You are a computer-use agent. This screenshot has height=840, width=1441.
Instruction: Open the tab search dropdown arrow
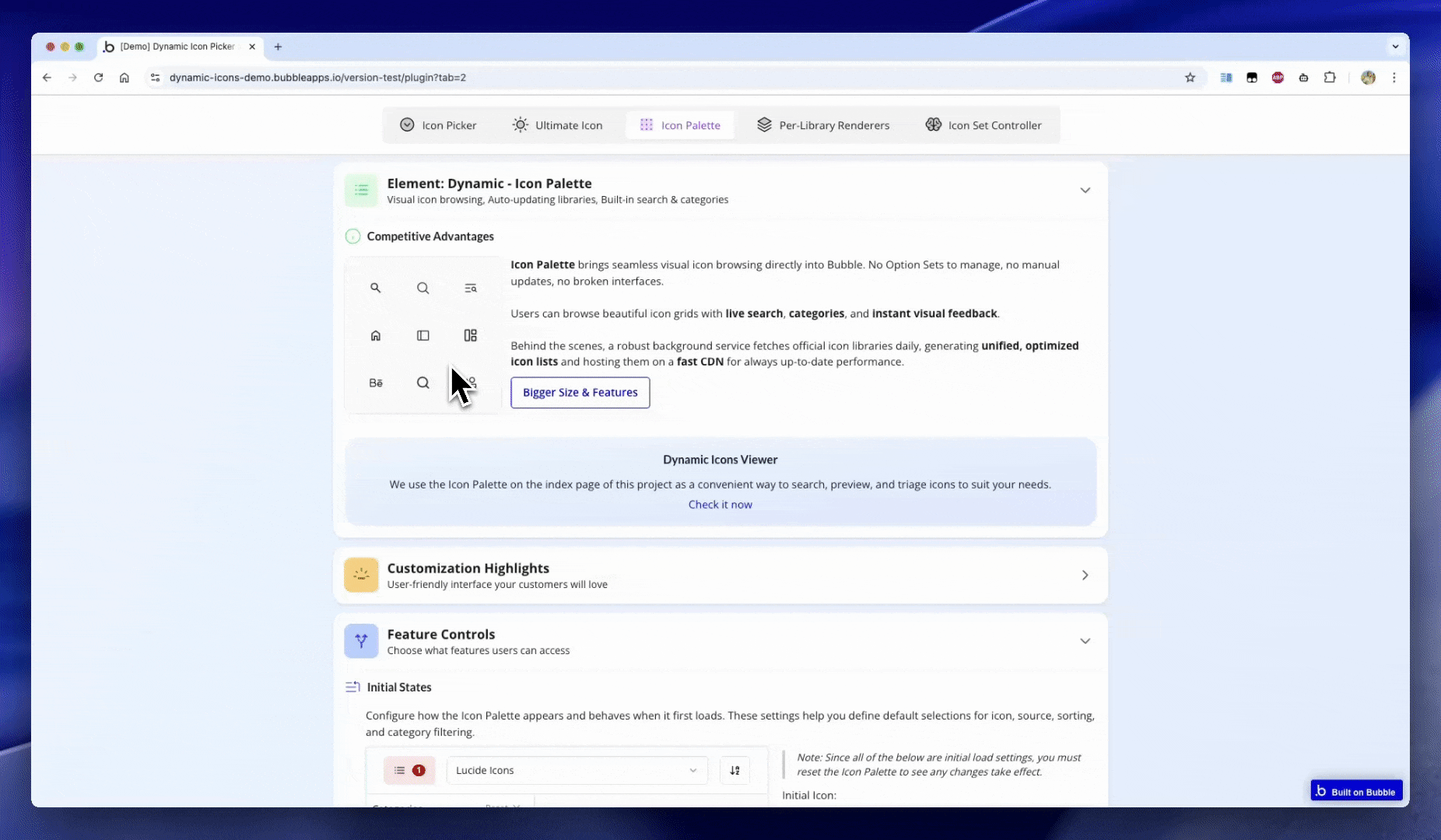(1395, 47)
